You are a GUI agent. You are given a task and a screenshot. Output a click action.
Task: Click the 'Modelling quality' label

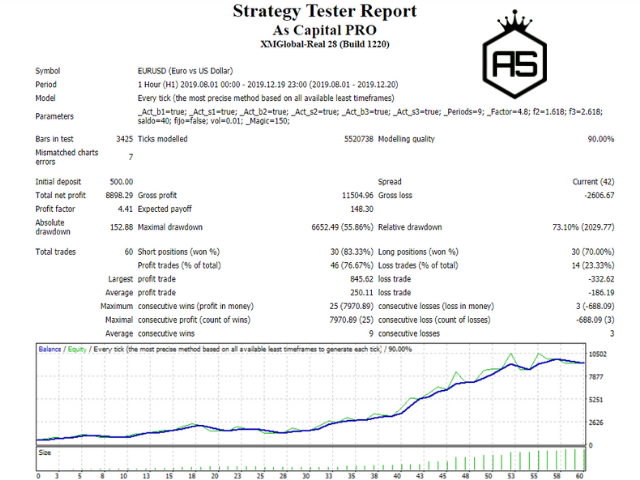click(406, 139)
